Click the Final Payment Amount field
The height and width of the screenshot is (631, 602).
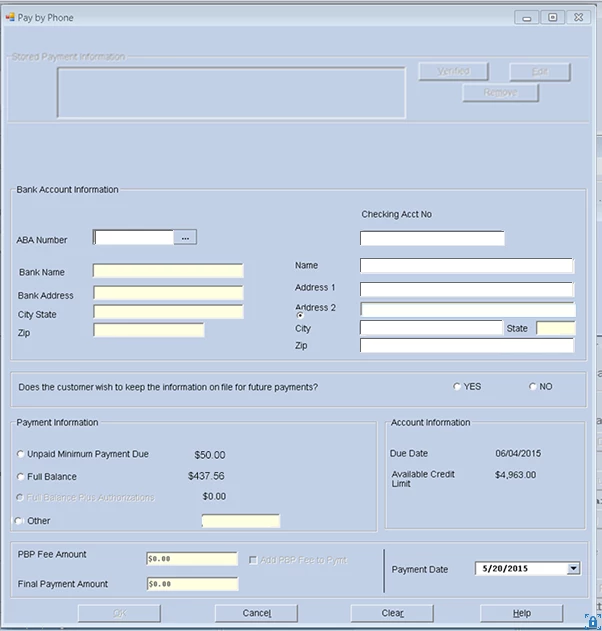(192, 584)
